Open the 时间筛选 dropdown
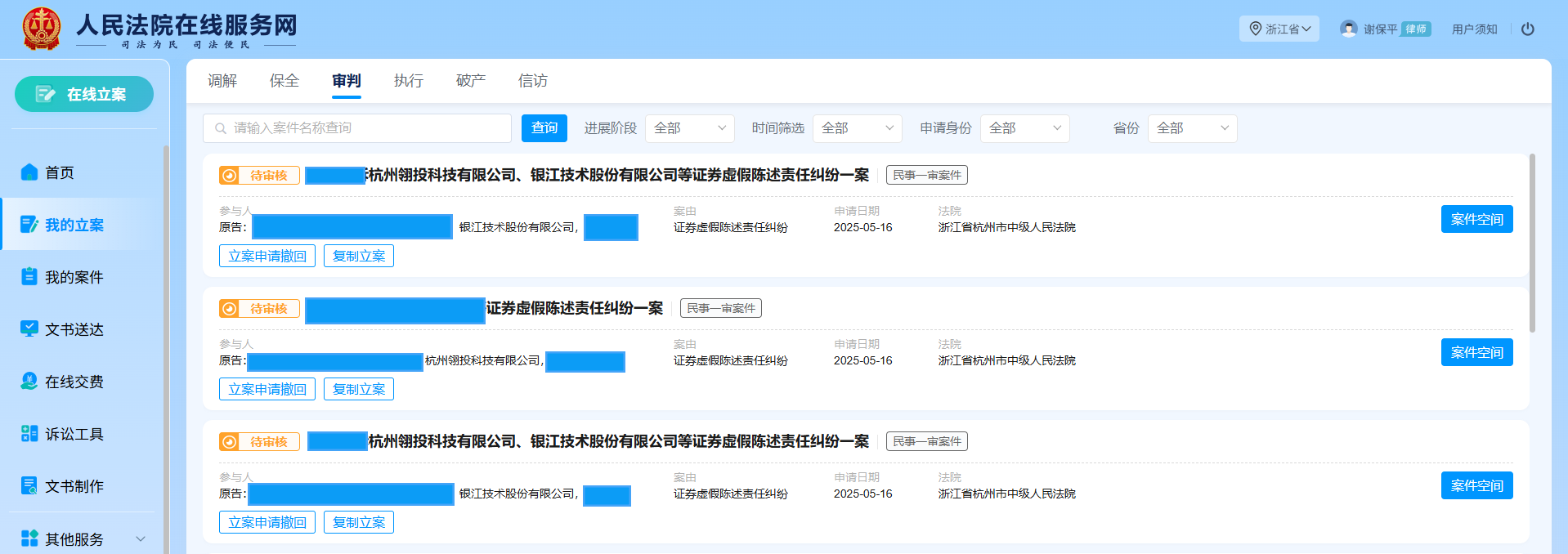The image size is (1568, 554). coord(858,128)
